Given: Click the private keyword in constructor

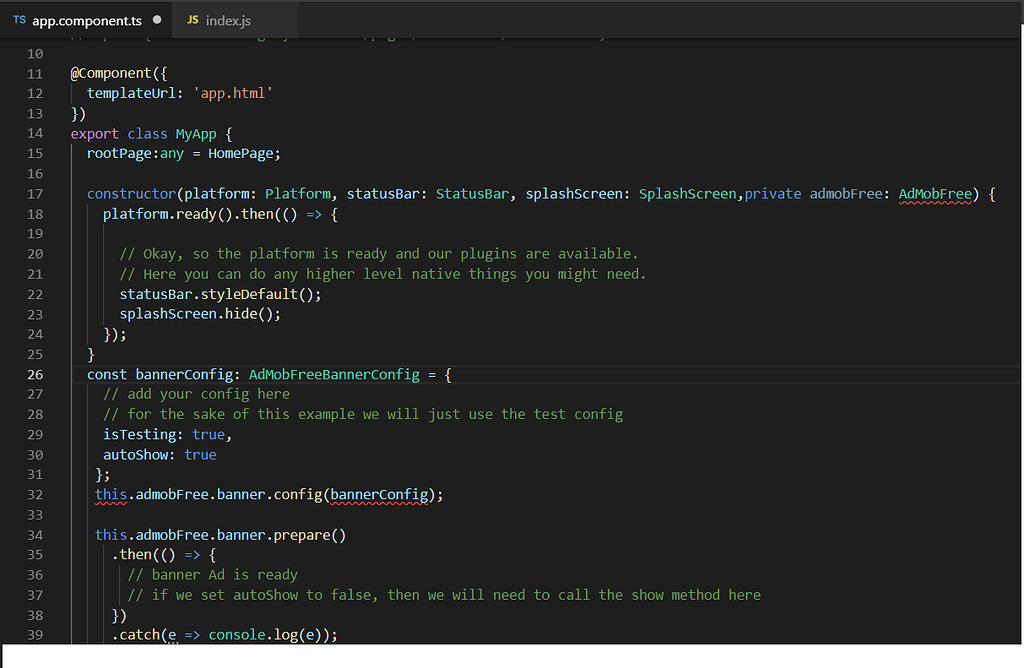Looking at the screenshot, I should (773, 194).
